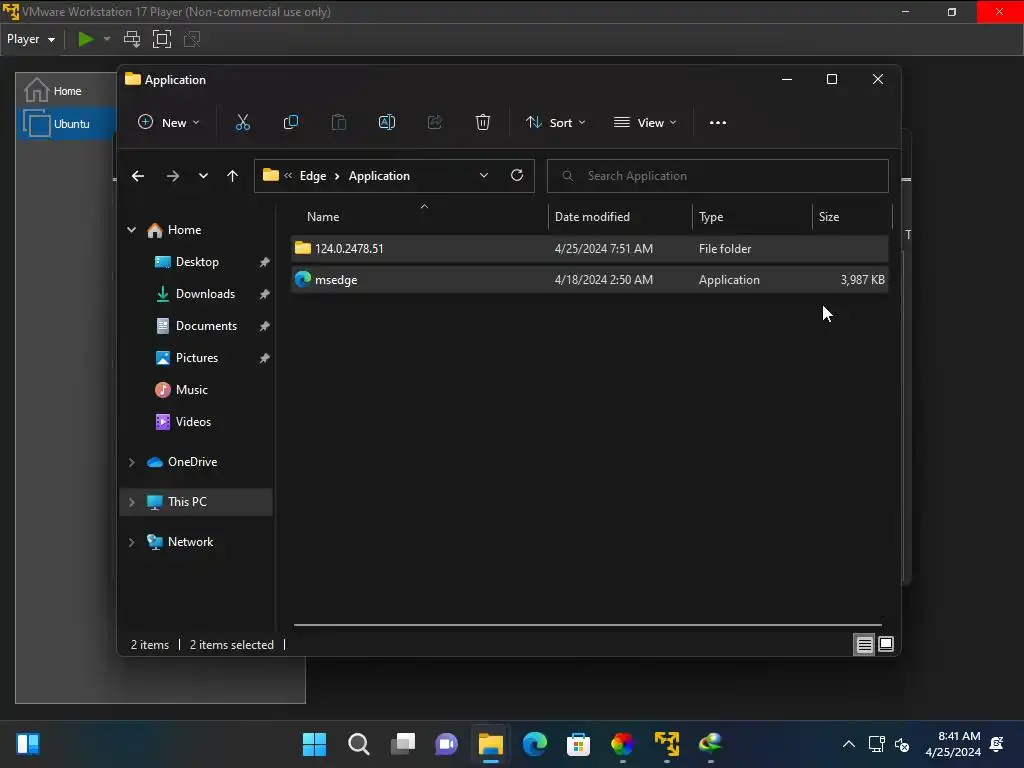Click Application in the breadcrumb path

(379, 176)
